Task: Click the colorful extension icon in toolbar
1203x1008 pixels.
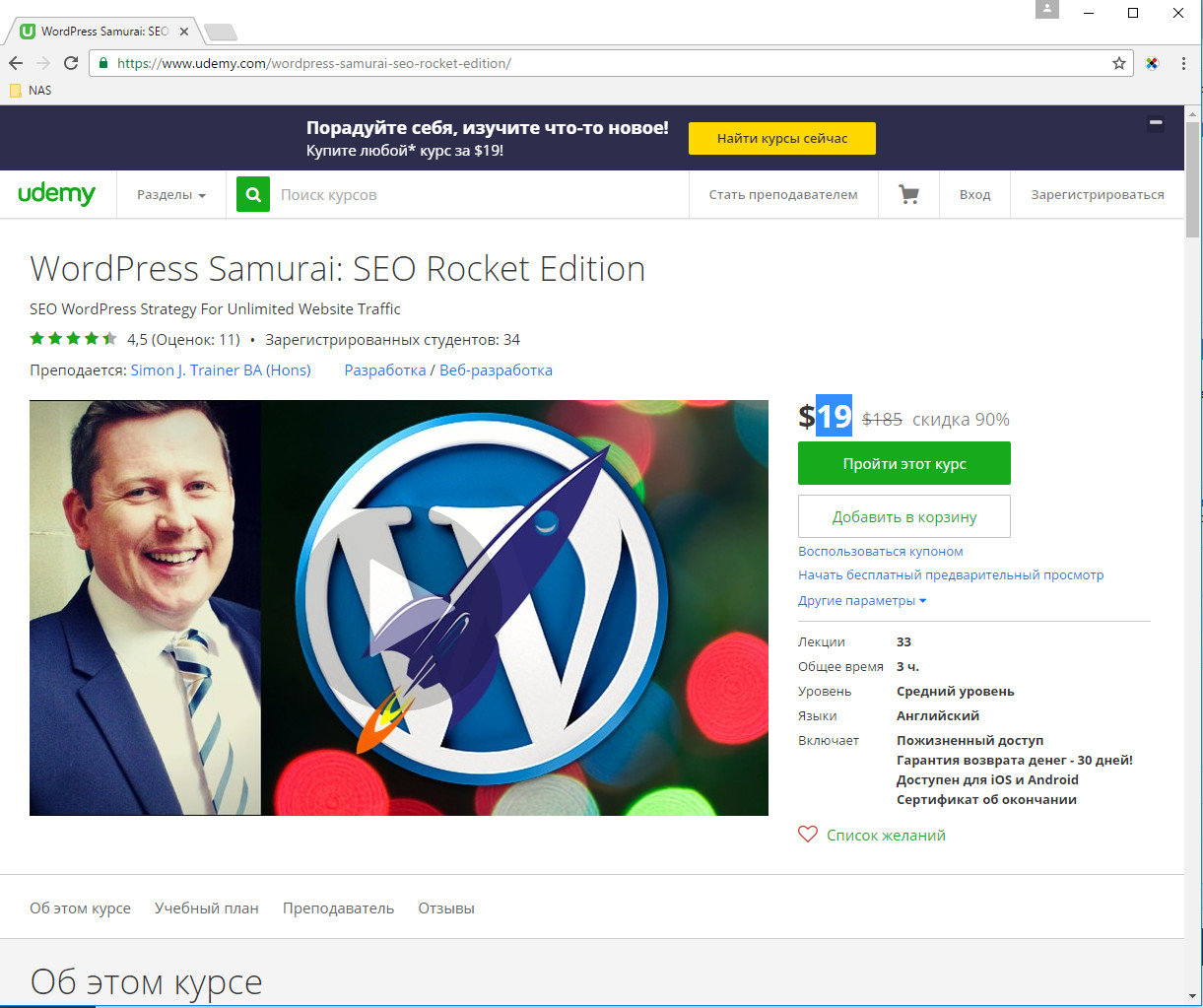Action: pyautogui.click(x=1152, y=63)
